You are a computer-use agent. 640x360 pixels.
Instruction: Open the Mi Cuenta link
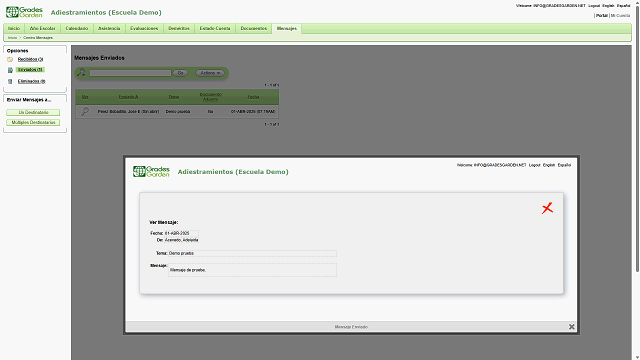[x=620, y=16]
